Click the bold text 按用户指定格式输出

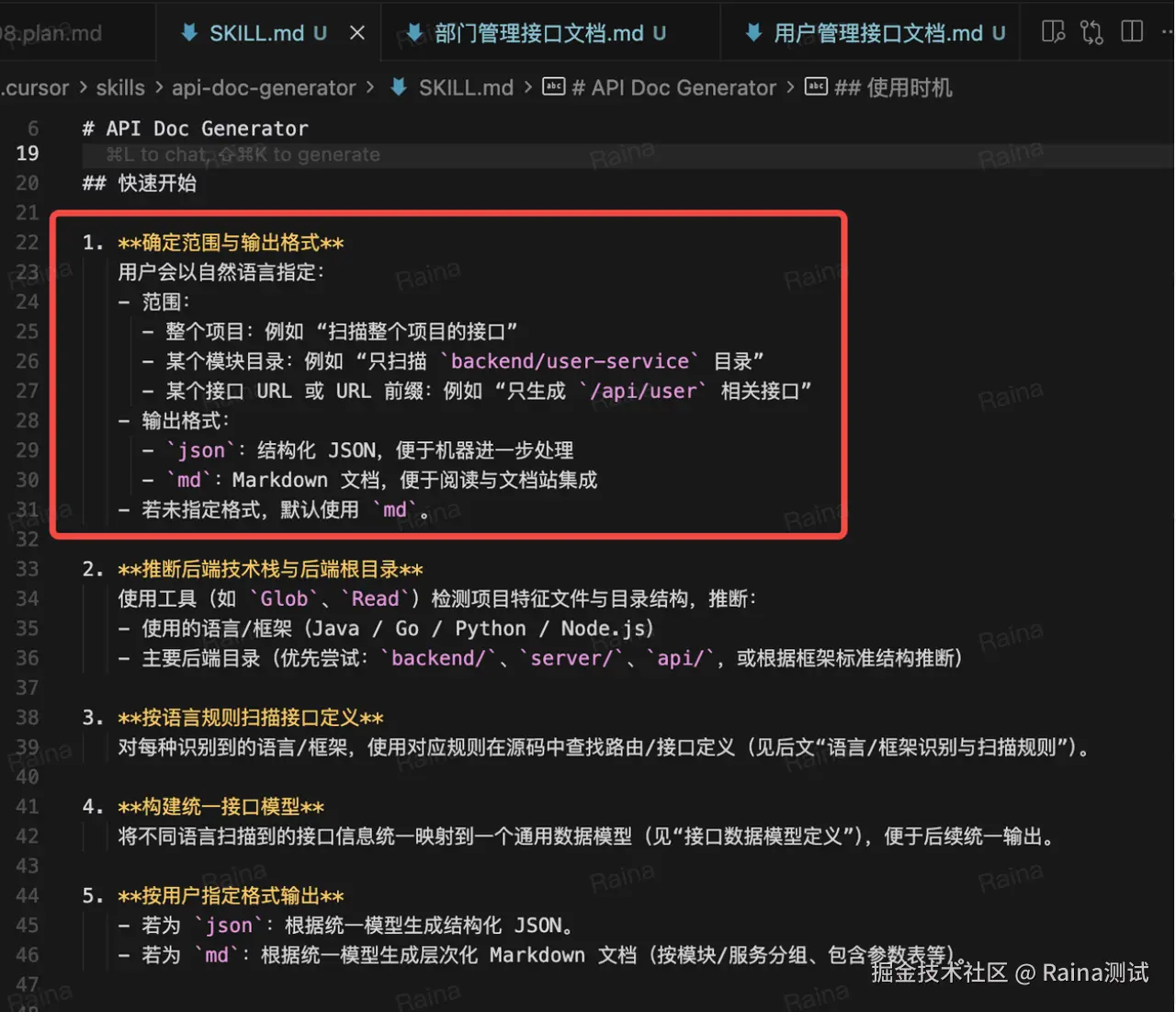[231, 896]
